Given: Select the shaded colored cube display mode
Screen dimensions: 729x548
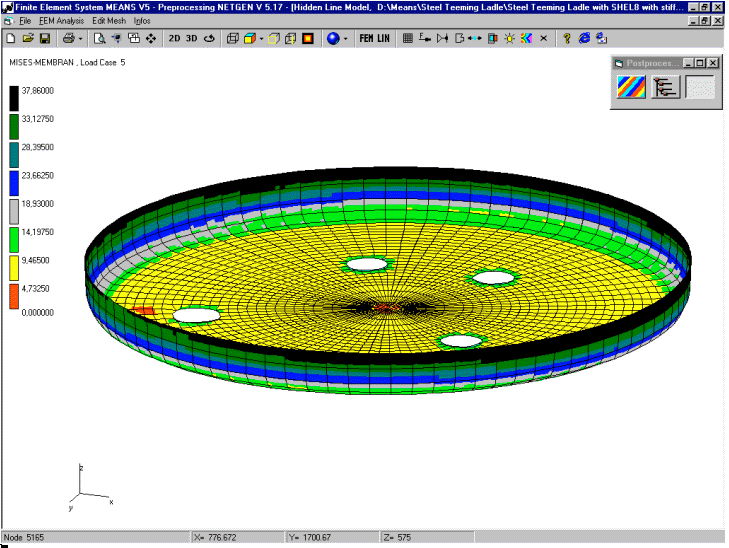Looking at the screenshot, I should 250,39.
